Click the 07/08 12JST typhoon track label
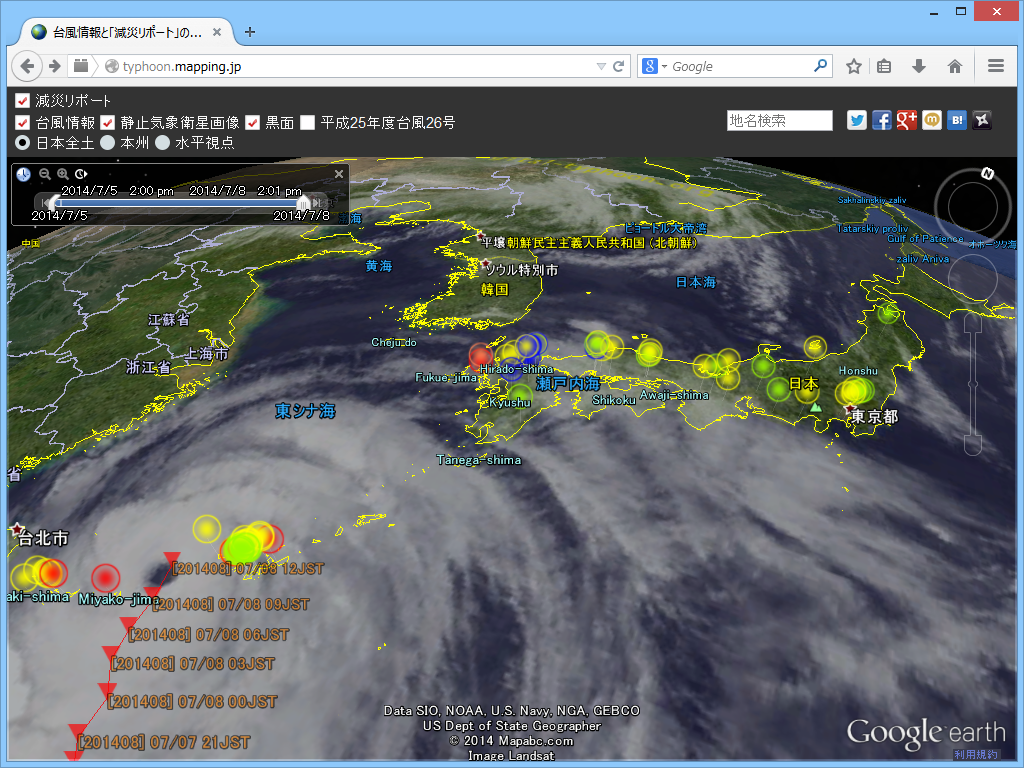Screen dimensions: 1024x768 pyautogui.click(x=248, y=569)
